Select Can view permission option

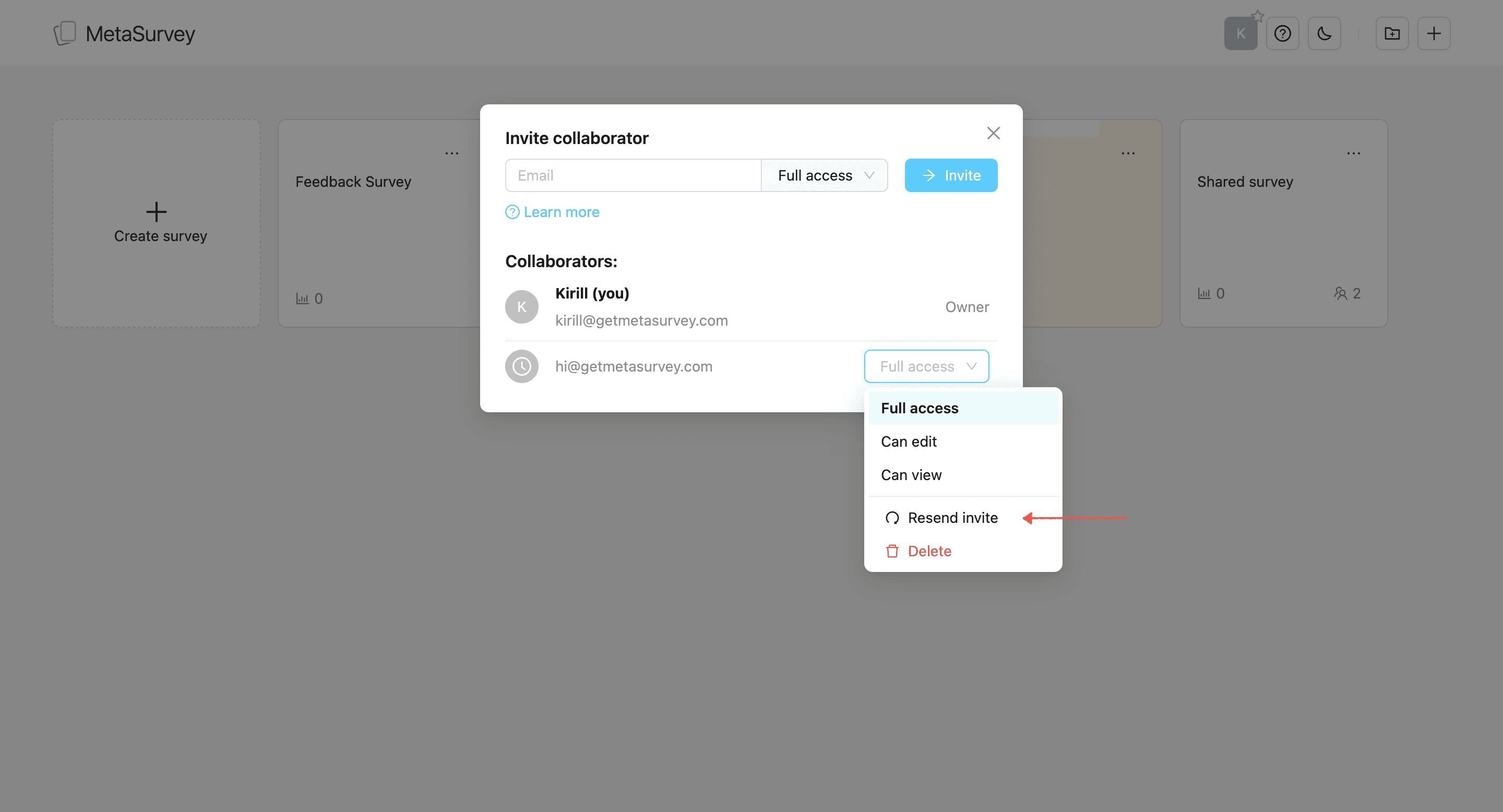(x=911, y=475)
